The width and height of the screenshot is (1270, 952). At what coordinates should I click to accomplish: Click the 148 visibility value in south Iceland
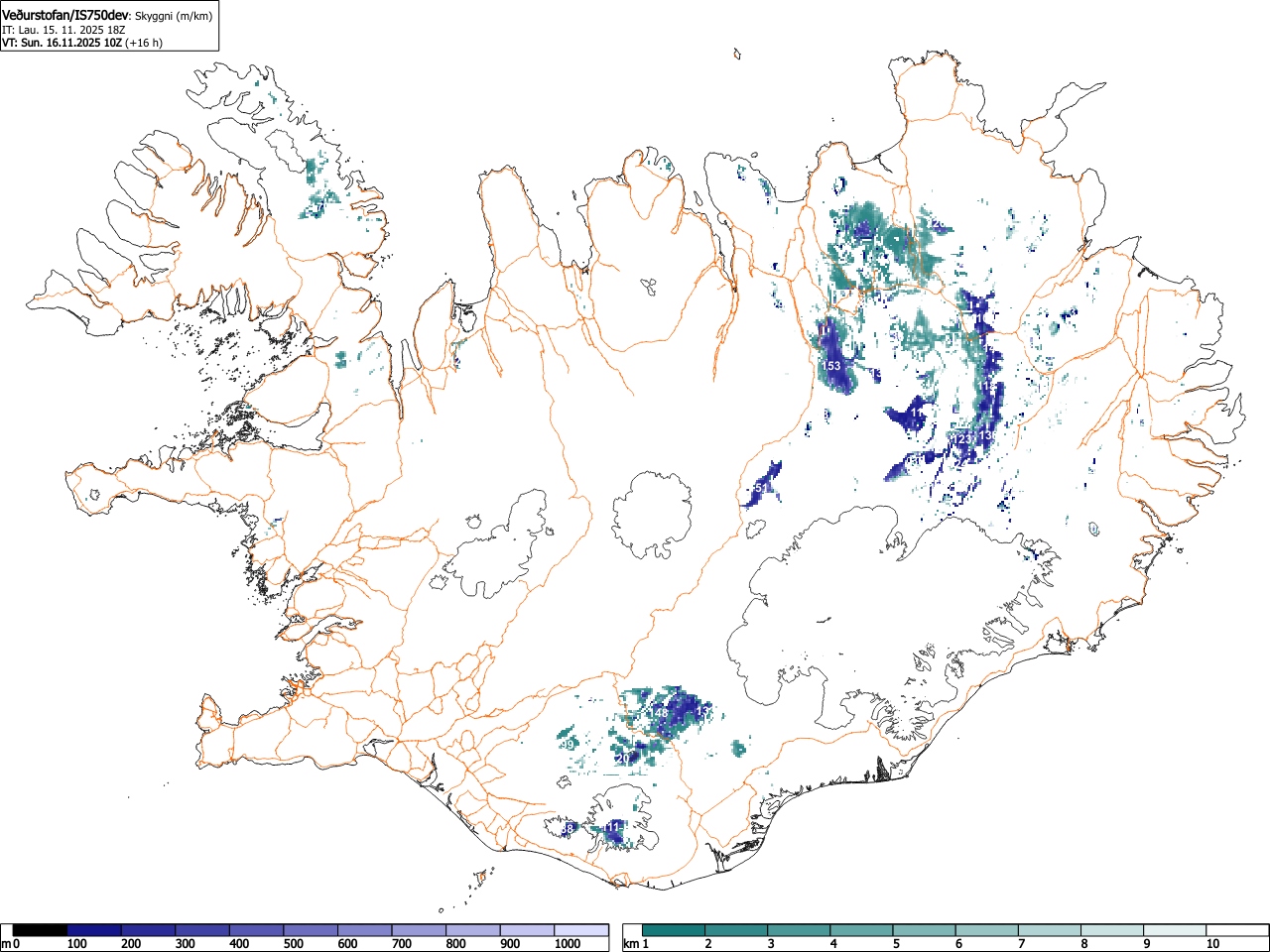click(x=659, y=713)
